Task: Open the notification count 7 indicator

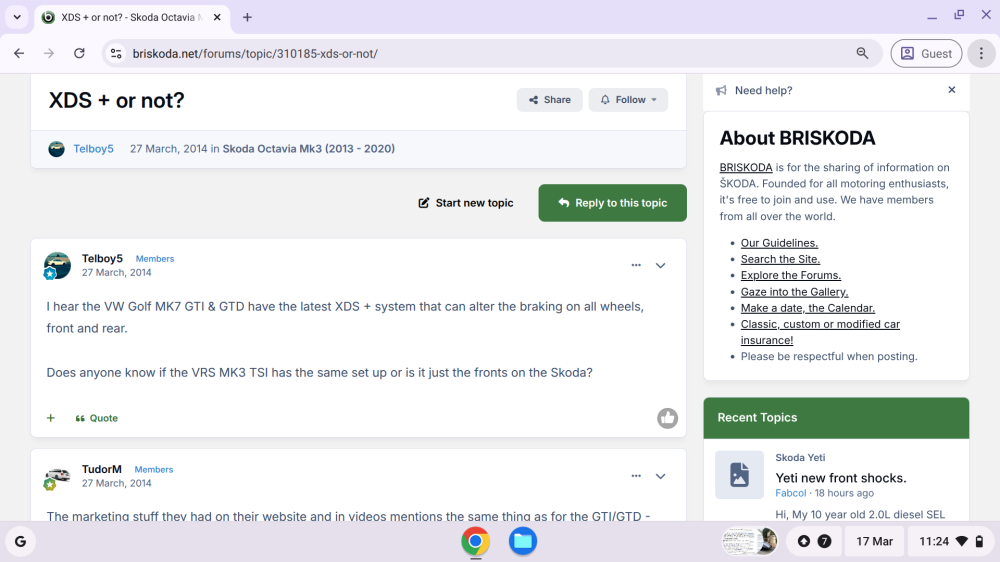Action: [824, 542]
